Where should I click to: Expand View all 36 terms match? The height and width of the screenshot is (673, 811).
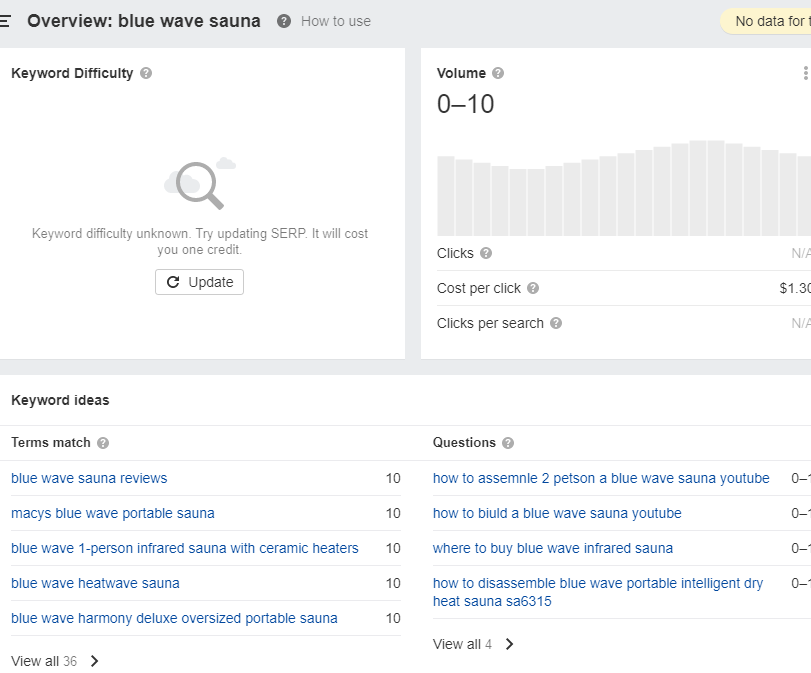[x=56, y=661]
